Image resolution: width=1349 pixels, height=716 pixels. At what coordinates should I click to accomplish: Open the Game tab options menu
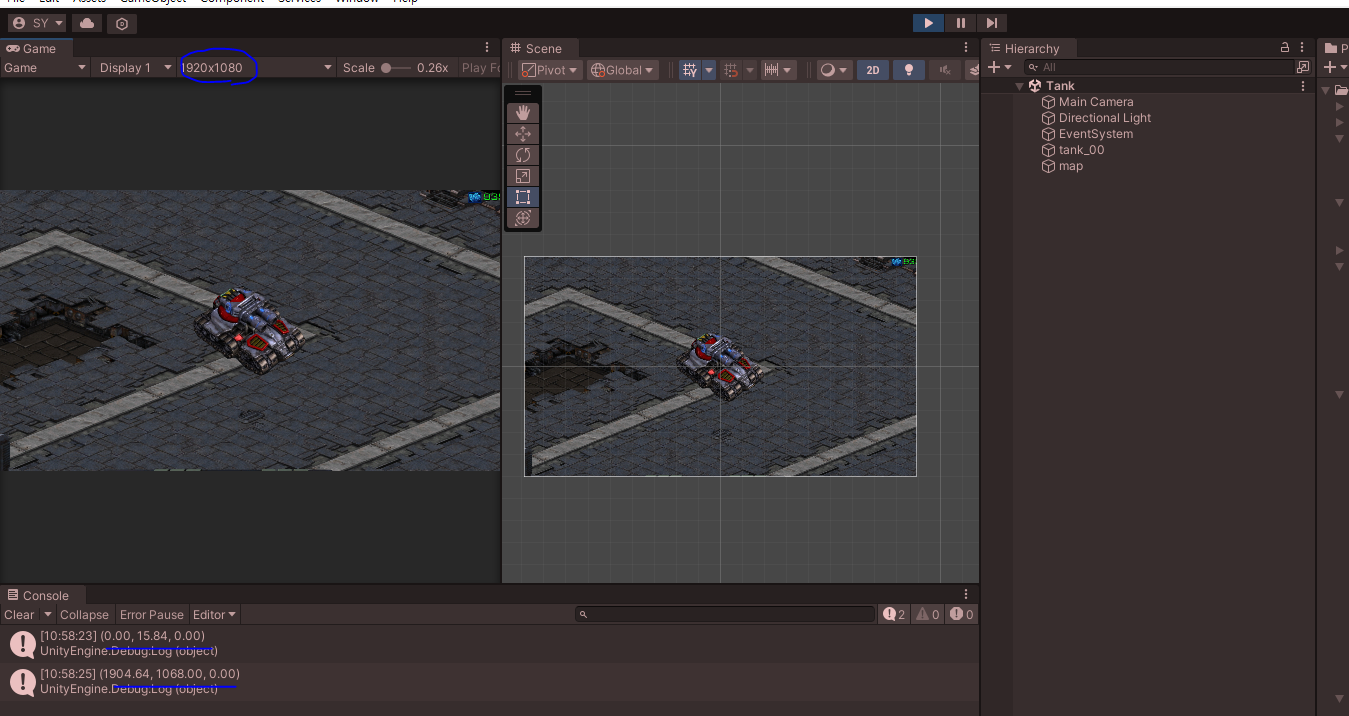(x=487, y=48)
